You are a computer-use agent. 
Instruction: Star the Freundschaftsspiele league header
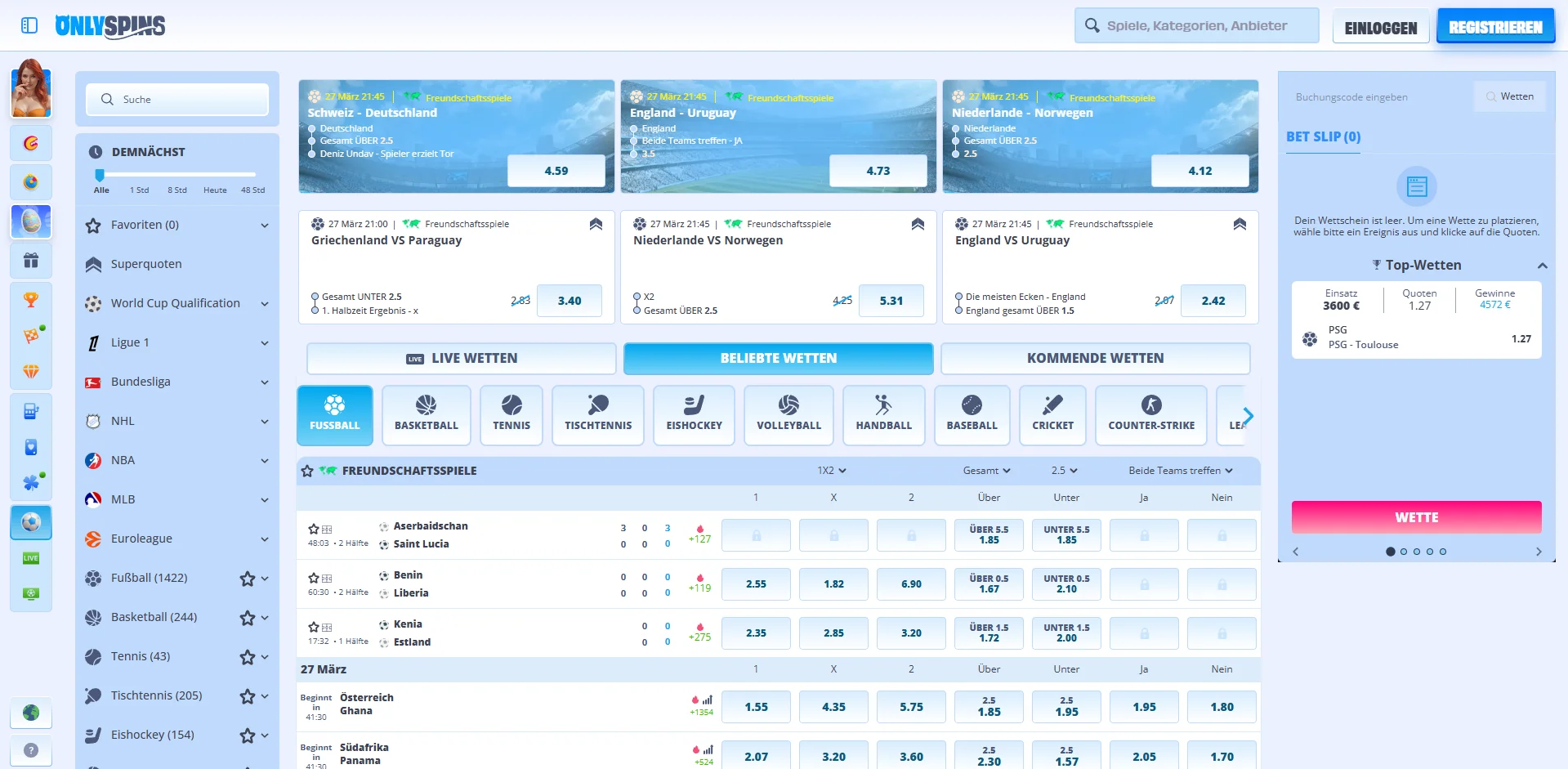307,471
